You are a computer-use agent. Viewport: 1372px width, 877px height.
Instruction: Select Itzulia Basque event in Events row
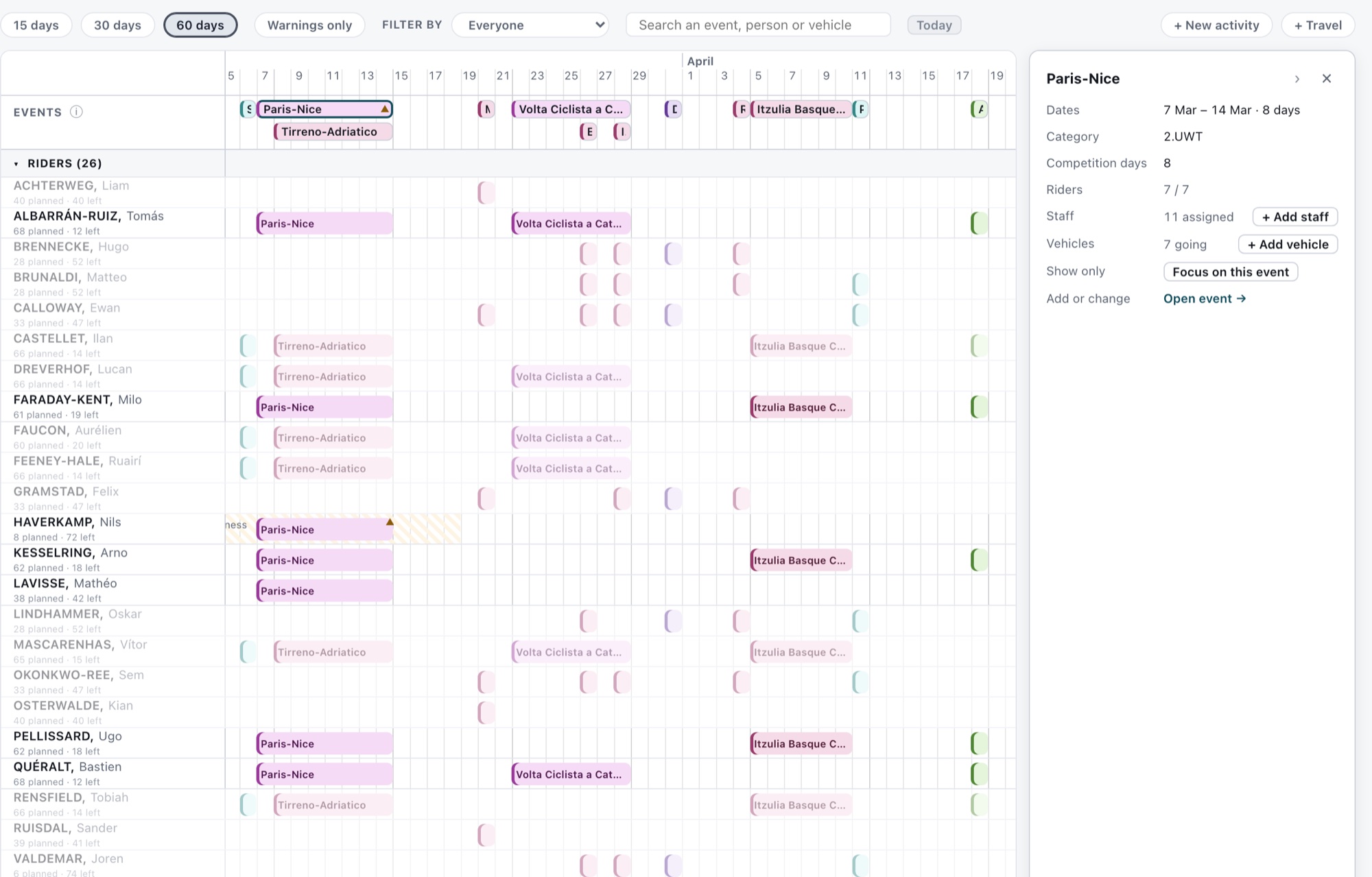pos(801,109)
